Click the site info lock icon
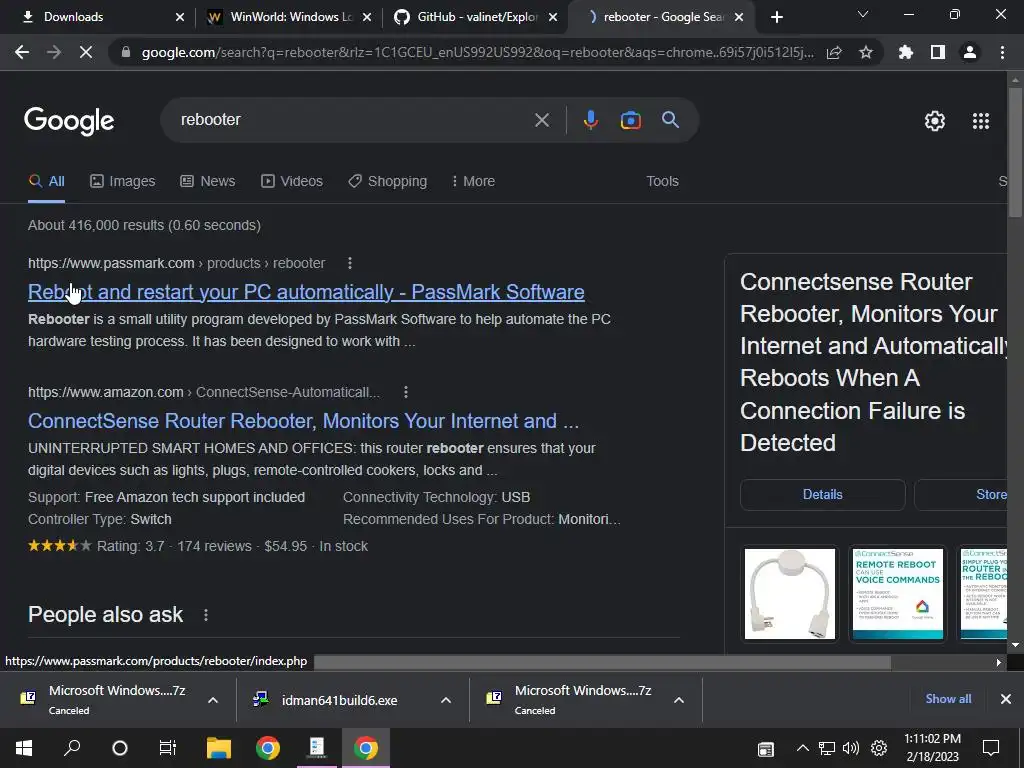The height and width of the screenshot is (768, 1024). click(x=126, y=52)
